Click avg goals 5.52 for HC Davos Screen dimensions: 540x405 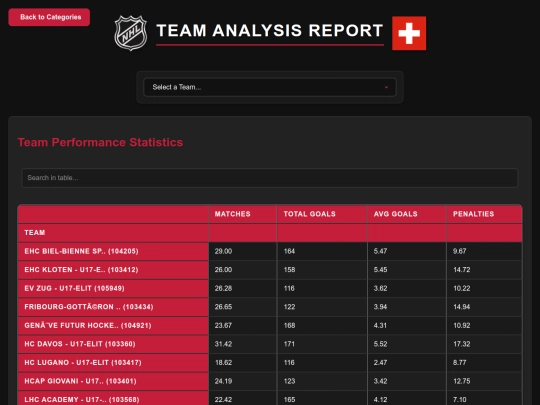pos(380,344)
